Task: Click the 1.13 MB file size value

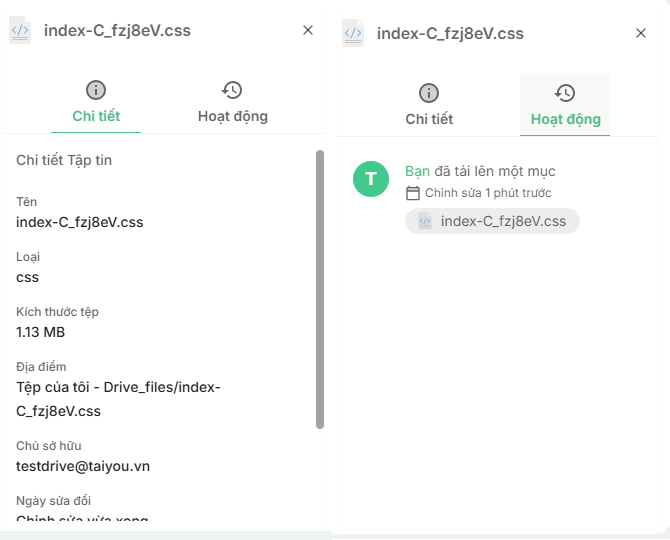Action: coord(41,332)
